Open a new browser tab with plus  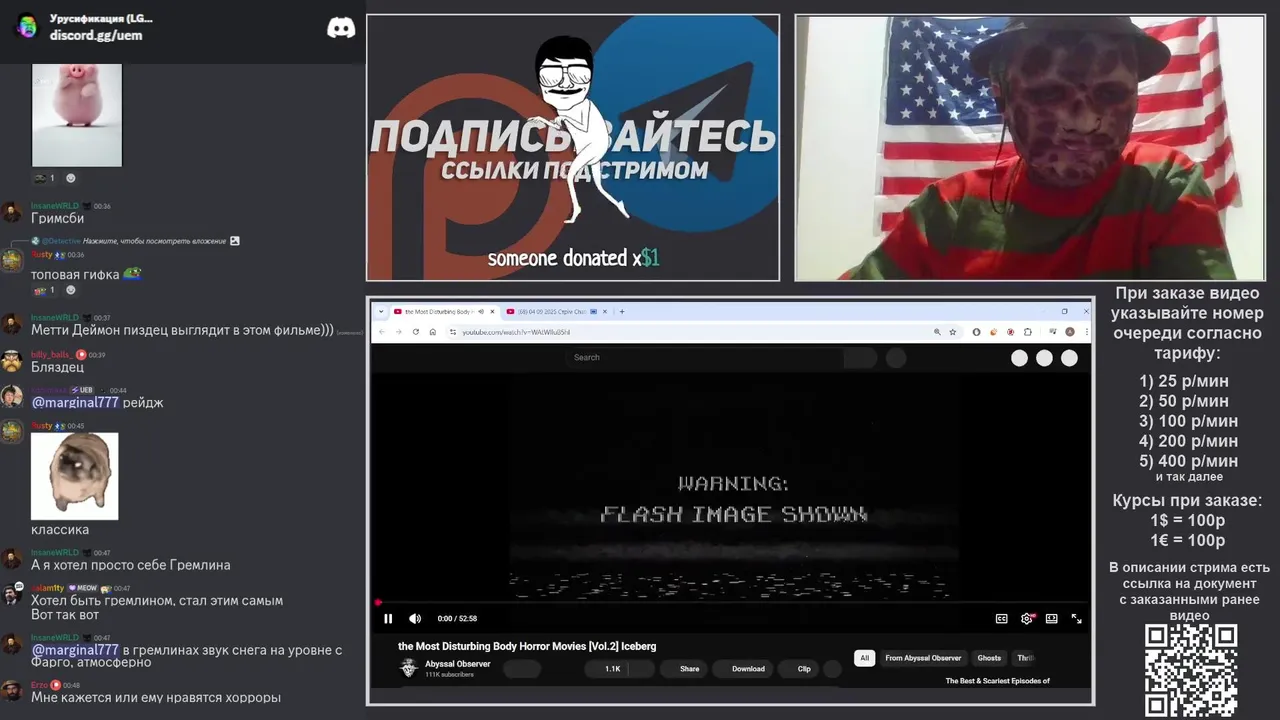pyautogui.click(x=622, y=311)
